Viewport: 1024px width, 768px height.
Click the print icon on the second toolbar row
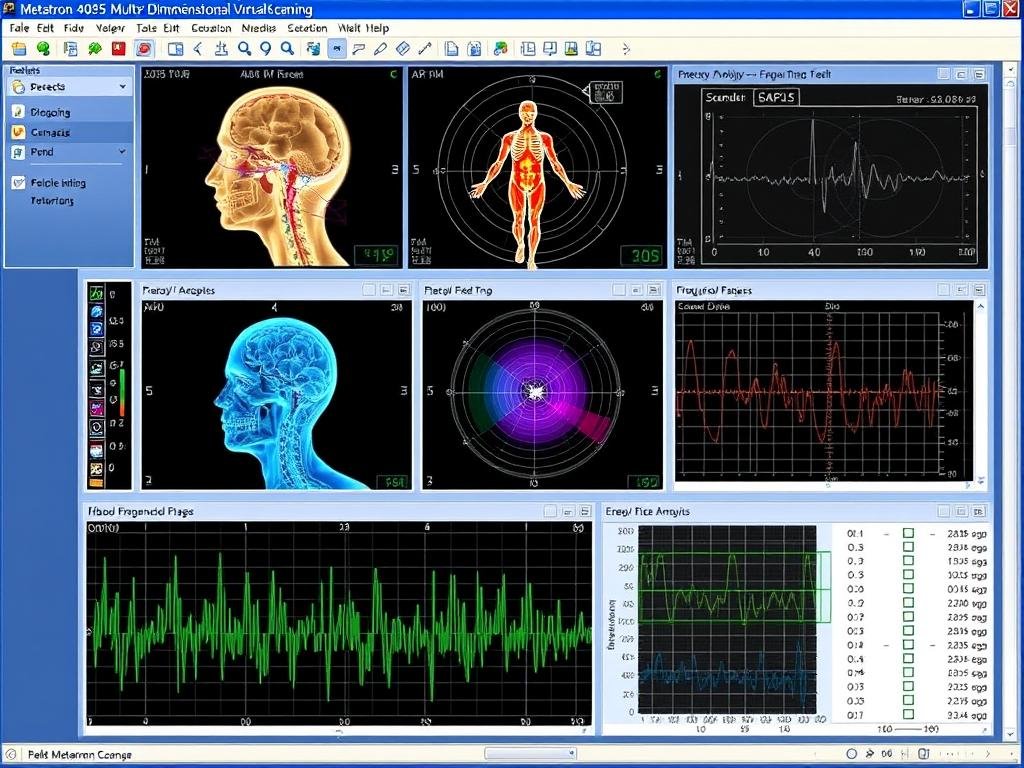coord(70,47)
